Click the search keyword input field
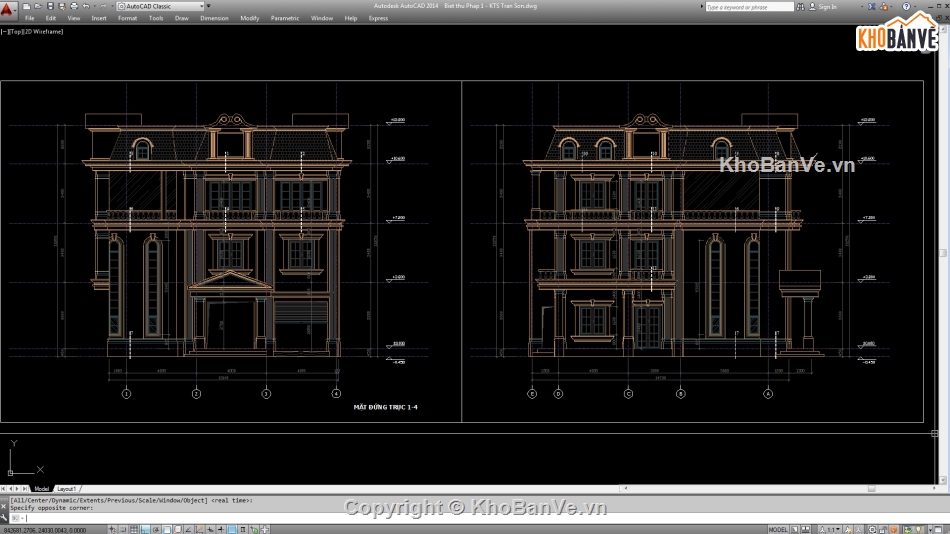This screenshot has height=534, width=950. [x=750, y=7]
